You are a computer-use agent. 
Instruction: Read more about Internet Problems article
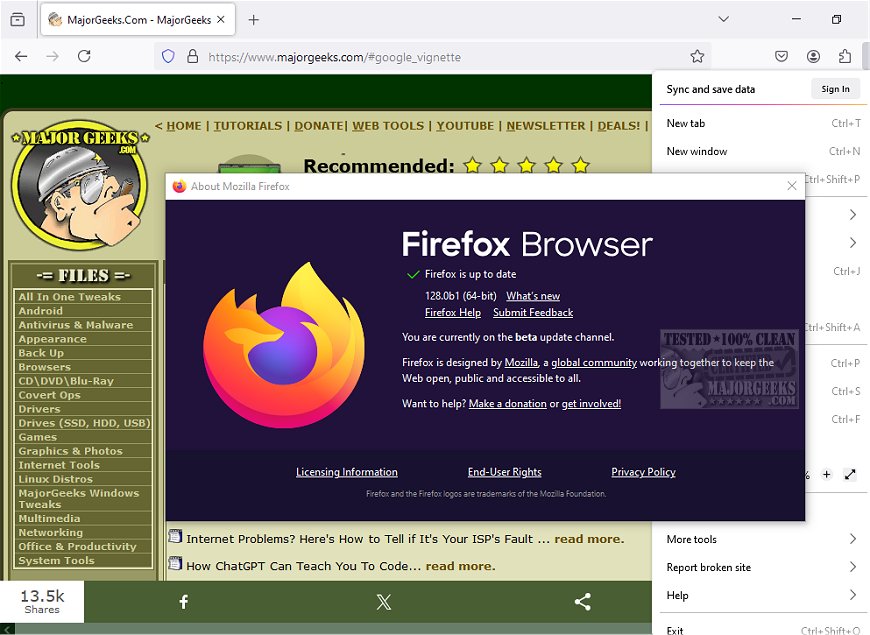coord(589,539)
